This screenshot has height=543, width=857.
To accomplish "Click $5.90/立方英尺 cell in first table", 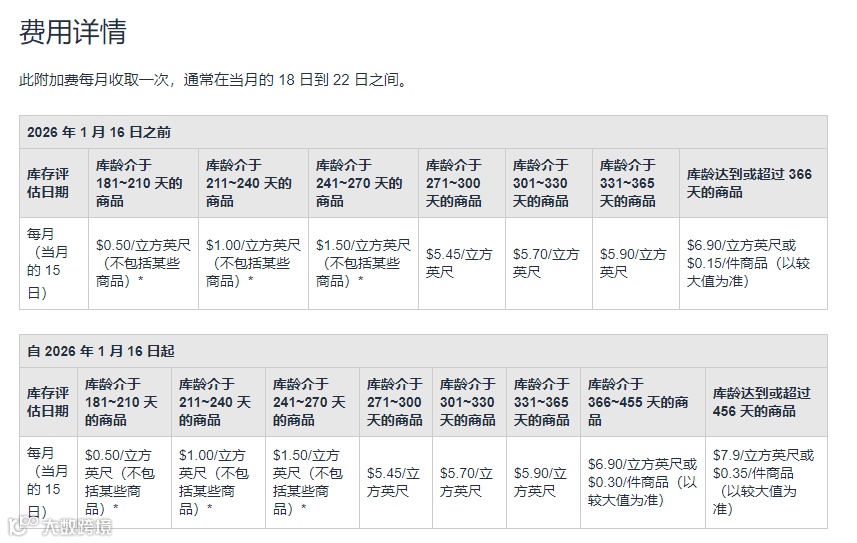I will (x=636, y=264).
